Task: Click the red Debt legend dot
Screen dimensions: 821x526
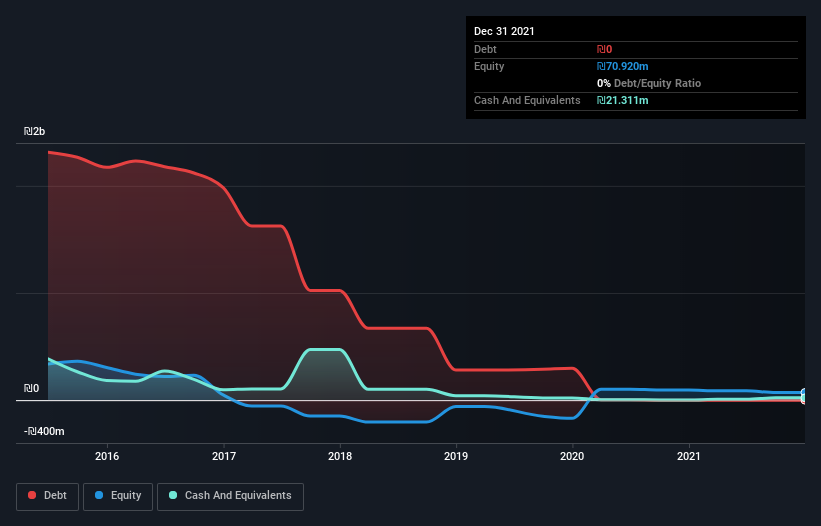Action: coord(32,495)
